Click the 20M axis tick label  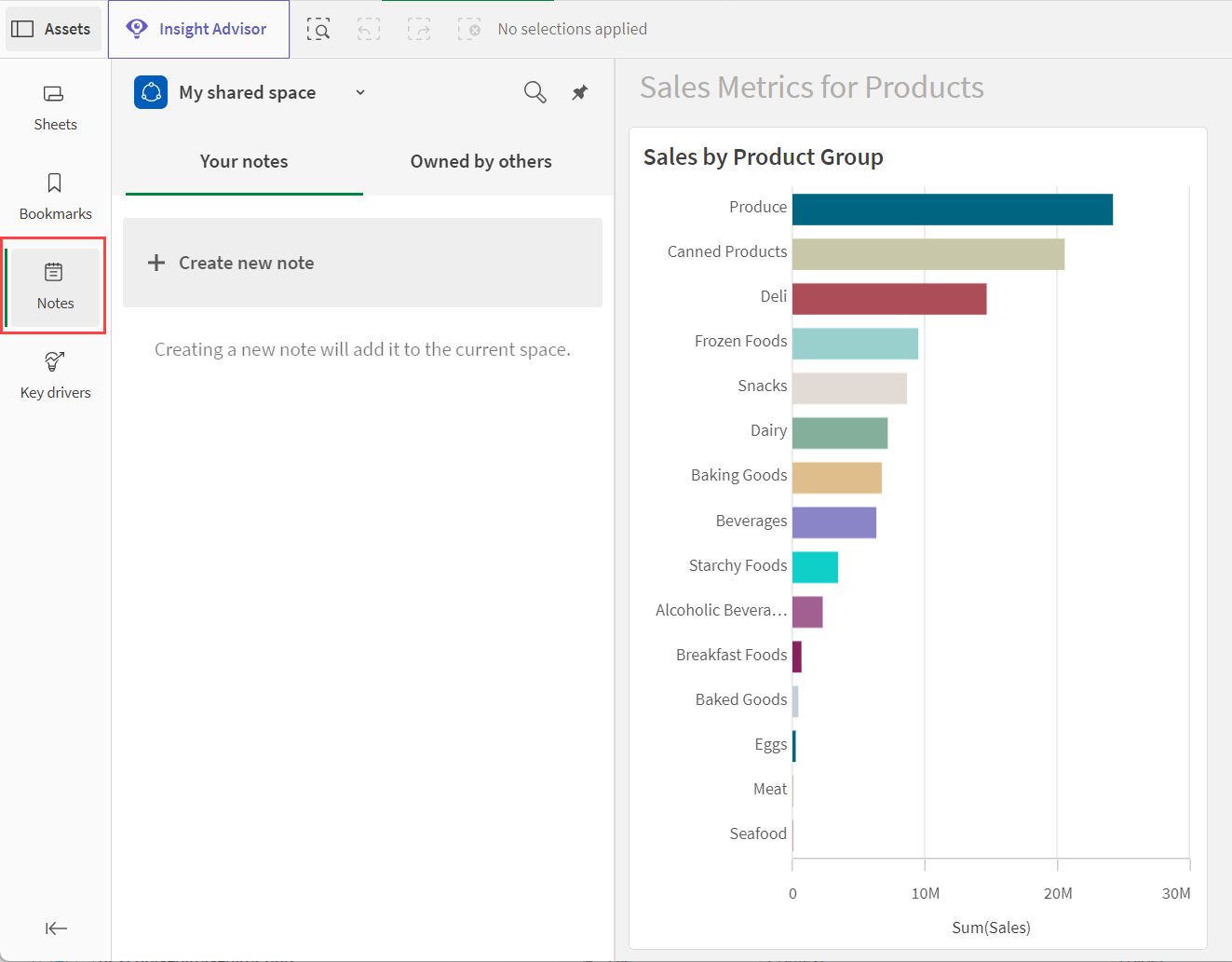click(1058, 893)
